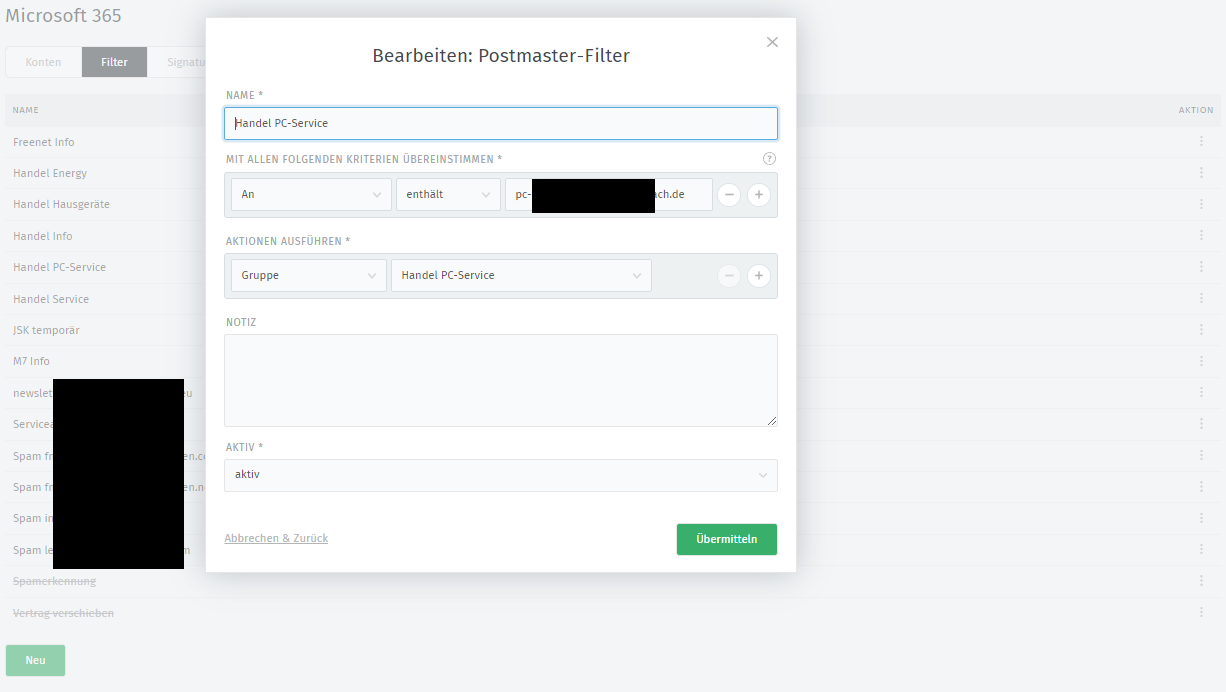The height and width of the screenshot is (692, 1226).
Task: Select Handel Service filter row
Action: pyautogui.click(x=51, y=299)
